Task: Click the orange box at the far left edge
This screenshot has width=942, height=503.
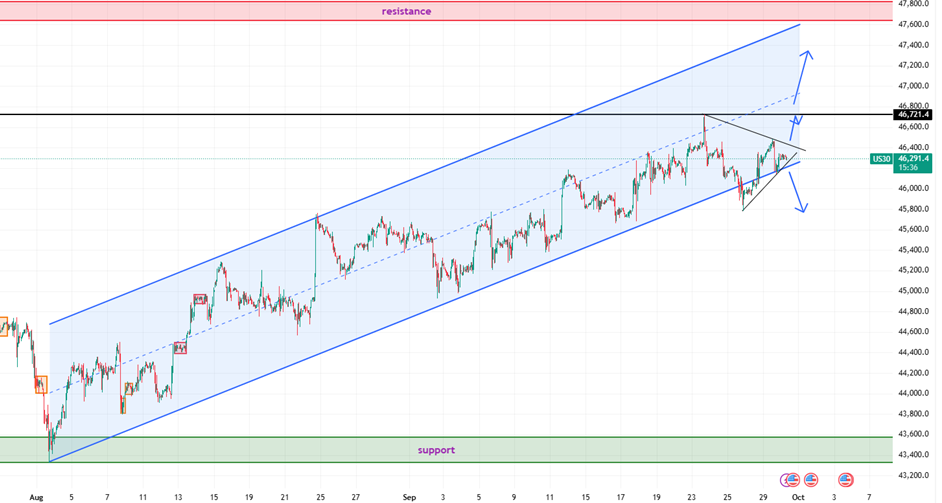Action: 2,325
